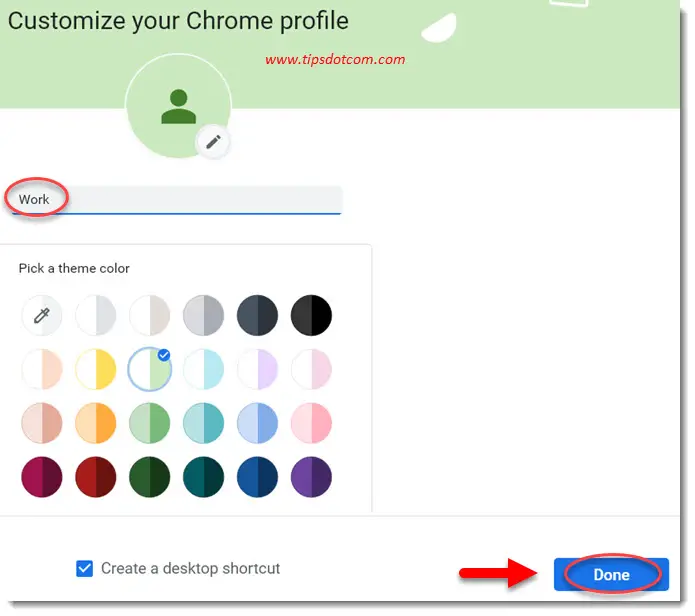The image size is (695, 616).
Task: Select the teal aqua theme color
Action: 203,423
